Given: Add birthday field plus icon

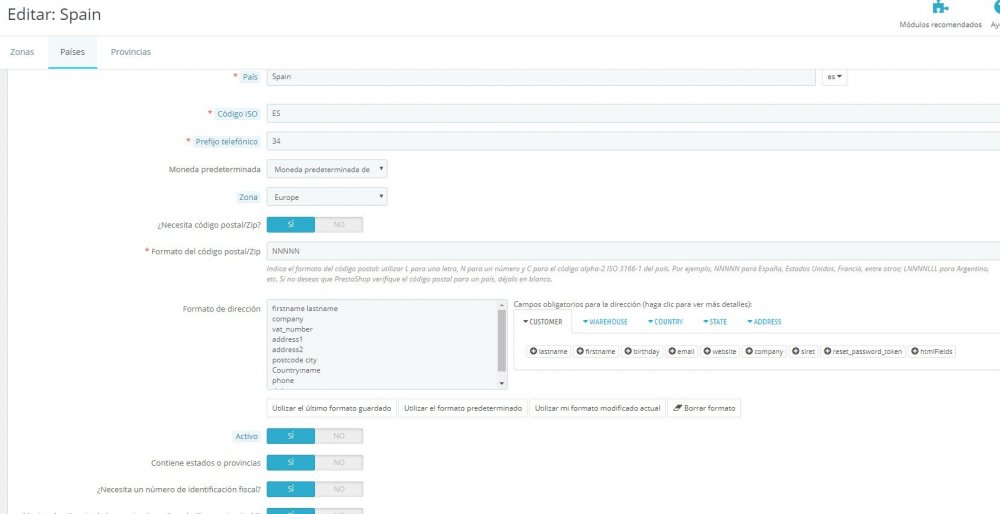Looking at the screenshot, I should [x=628, y=351].
